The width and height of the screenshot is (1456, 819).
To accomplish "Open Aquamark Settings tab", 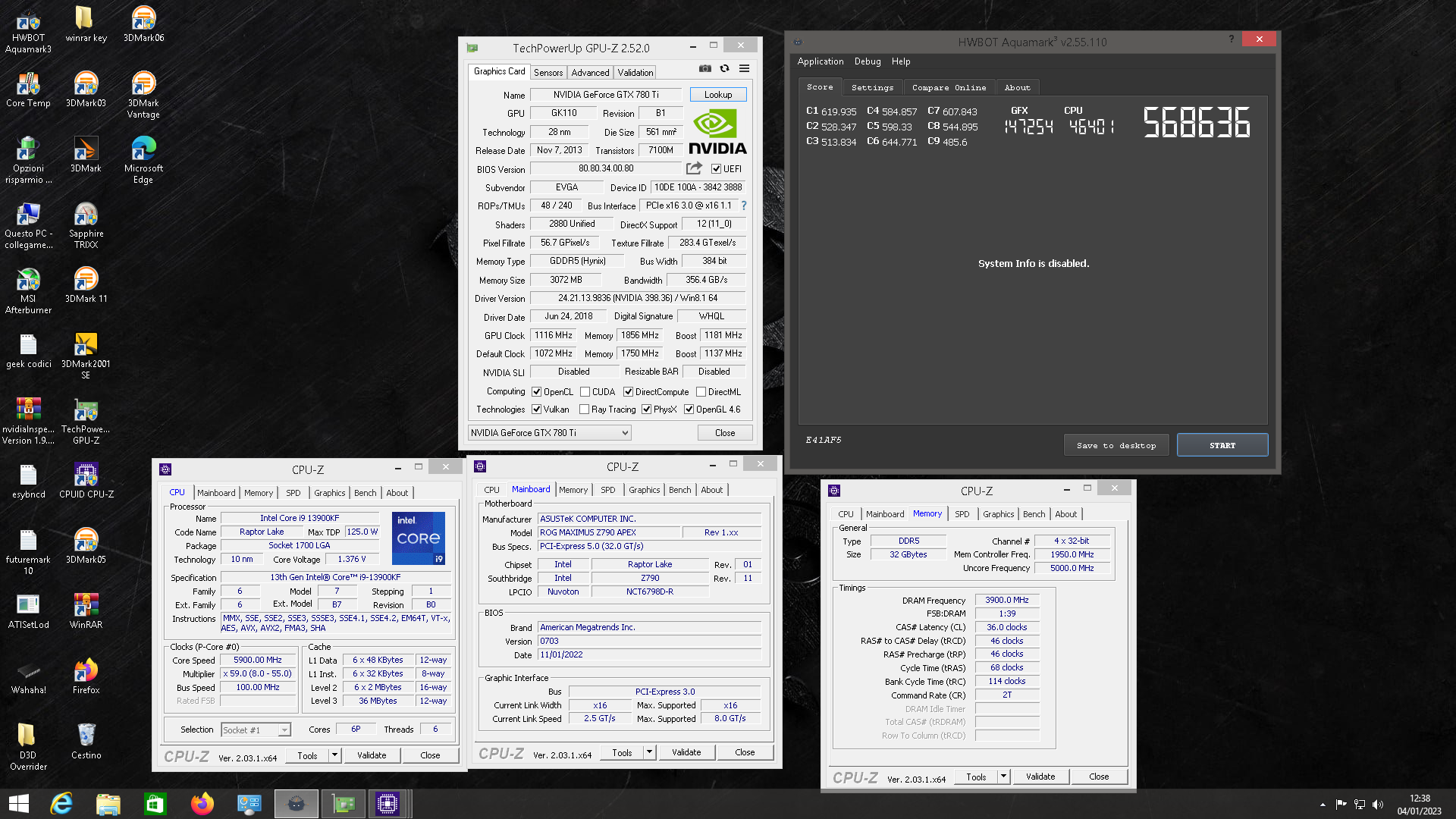I will 872,88.
